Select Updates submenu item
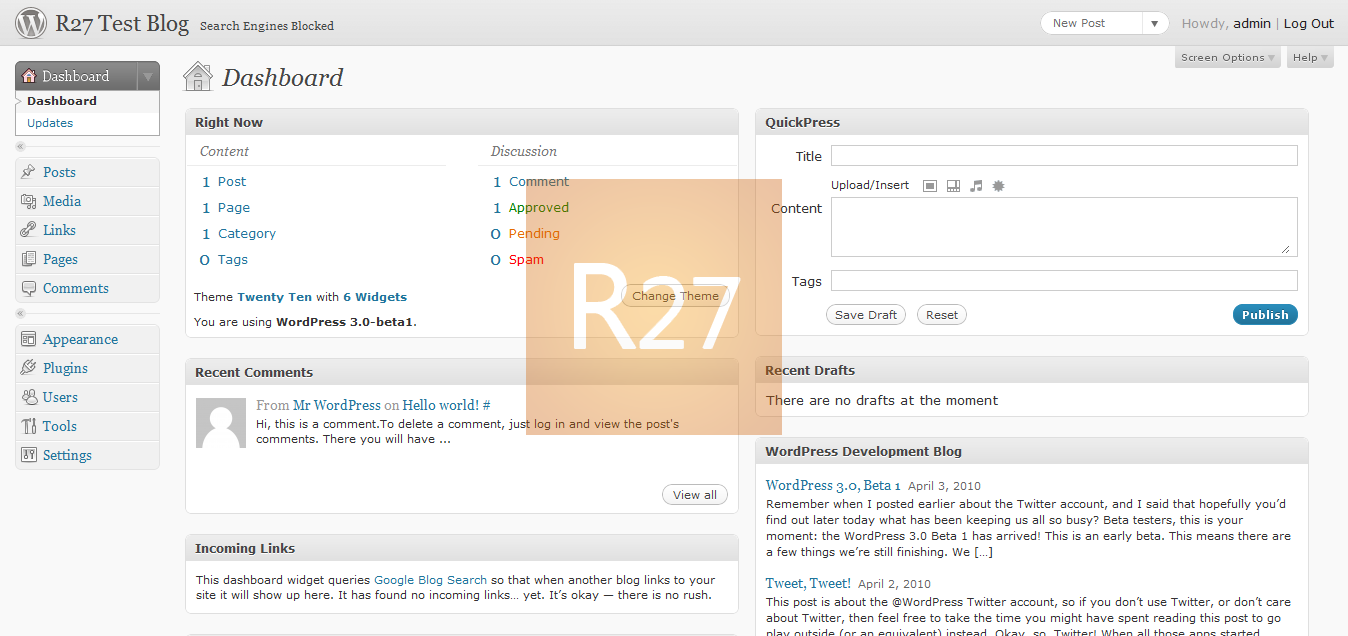Image resolution: width=1348 pixels, height=636 pixels. [50, 123]
